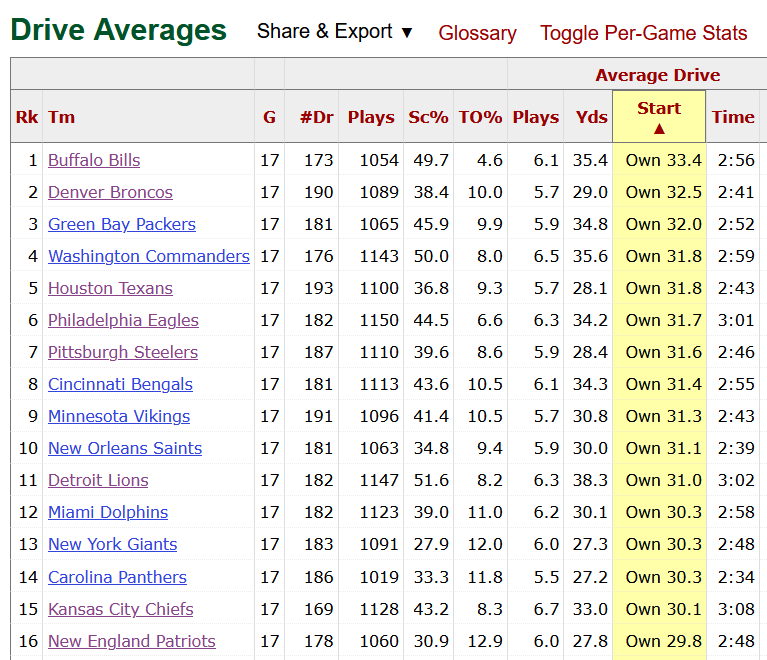Image resolution: width=767 pixels, height=660 pixels.
Task: Open the Cincinnati Bengals link
Action: [120, 384]
